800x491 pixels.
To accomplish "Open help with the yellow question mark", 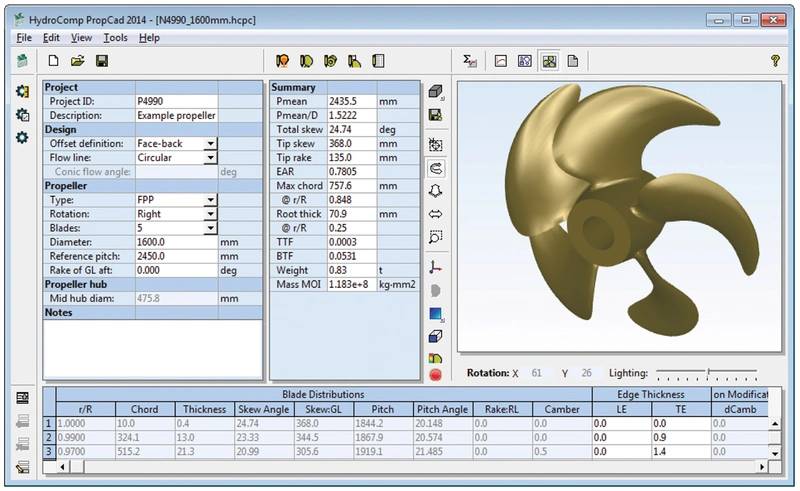I will (x=776, y=61).
